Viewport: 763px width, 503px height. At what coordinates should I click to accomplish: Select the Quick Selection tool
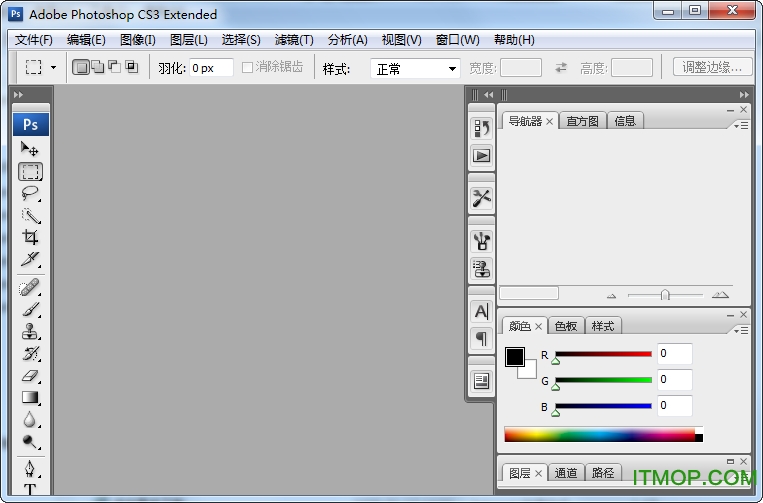click(30, 216)
